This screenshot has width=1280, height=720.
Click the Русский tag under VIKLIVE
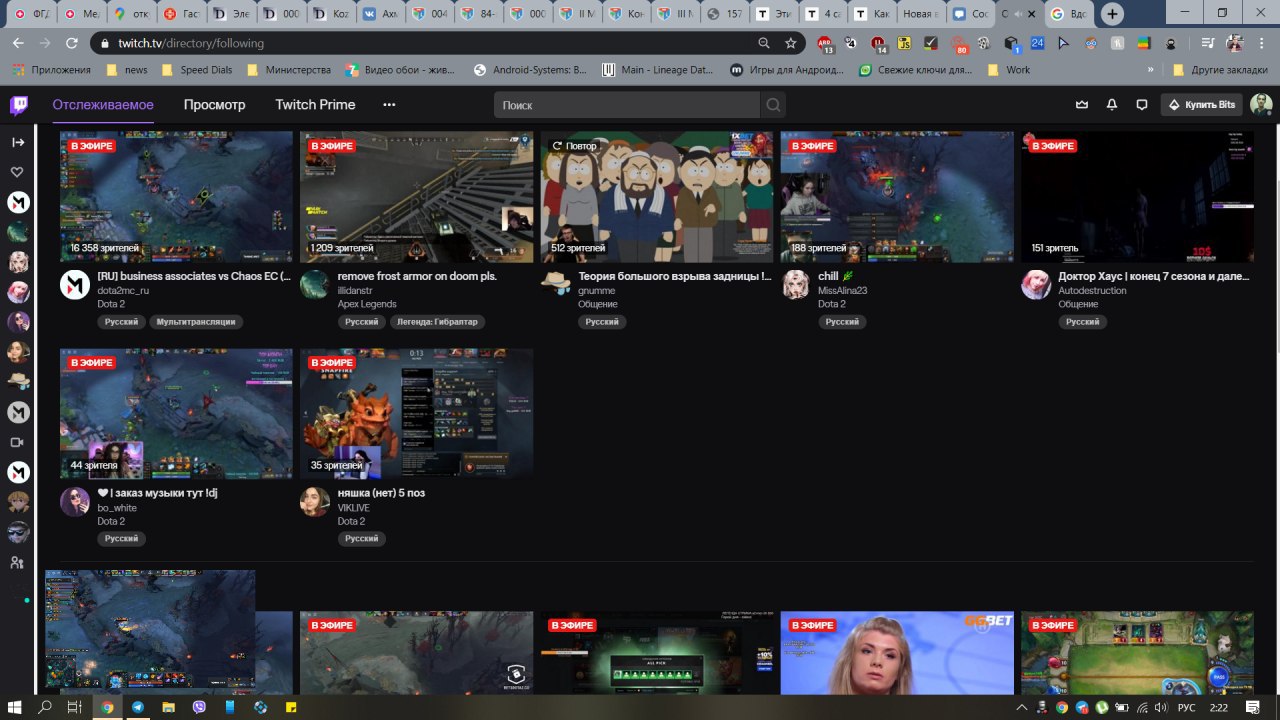(362, 538)
